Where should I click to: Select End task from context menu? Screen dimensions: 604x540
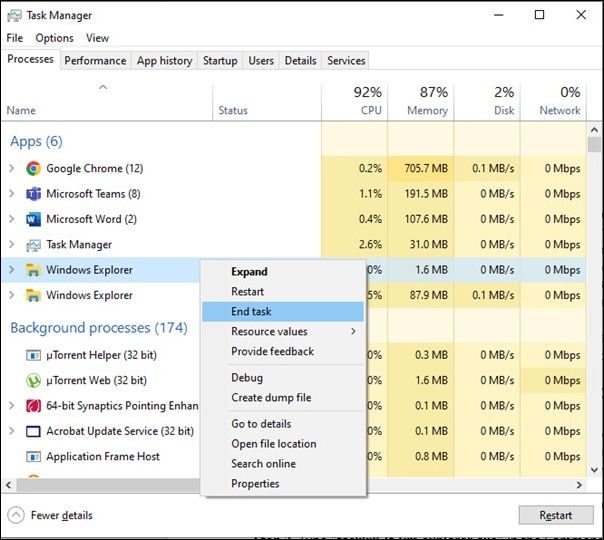point(251,312)
